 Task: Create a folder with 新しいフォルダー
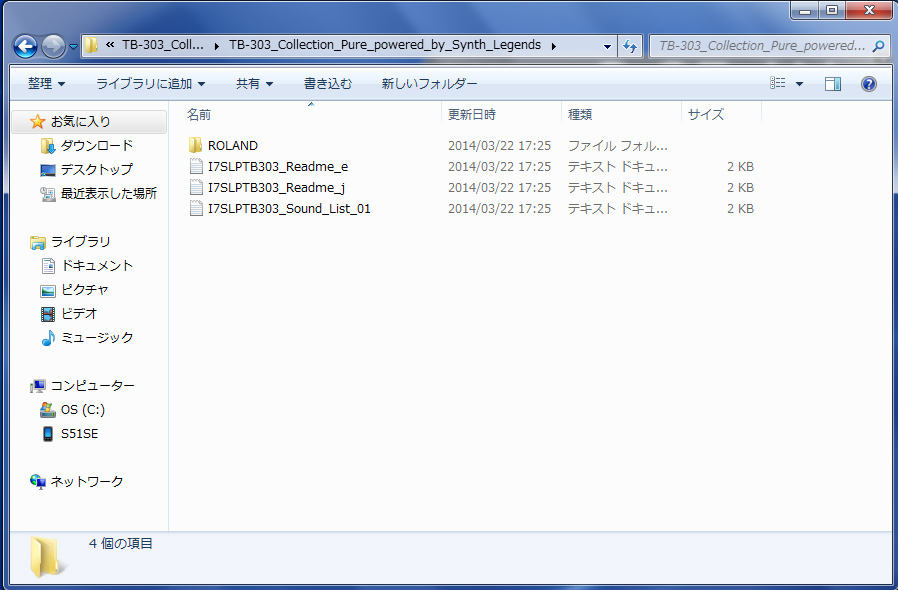[x=429, y=84]
